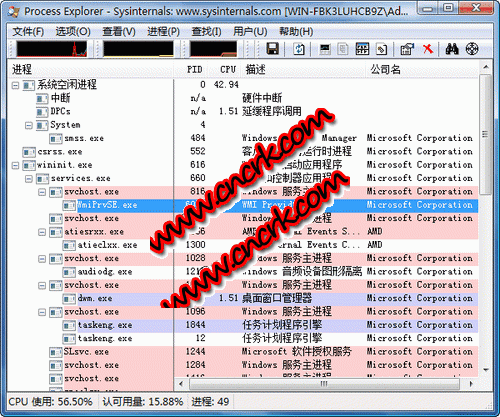Collapse svchost.exe PID 1096 node
This screenshot has height=417, width=500.
tap(42, 312)
